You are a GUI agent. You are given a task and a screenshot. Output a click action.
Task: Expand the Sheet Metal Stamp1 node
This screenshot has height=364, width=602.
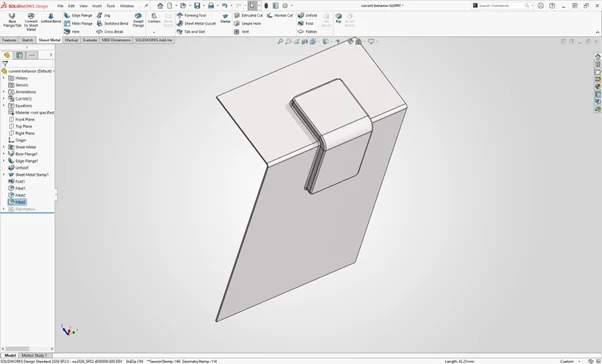click(4, 175)
